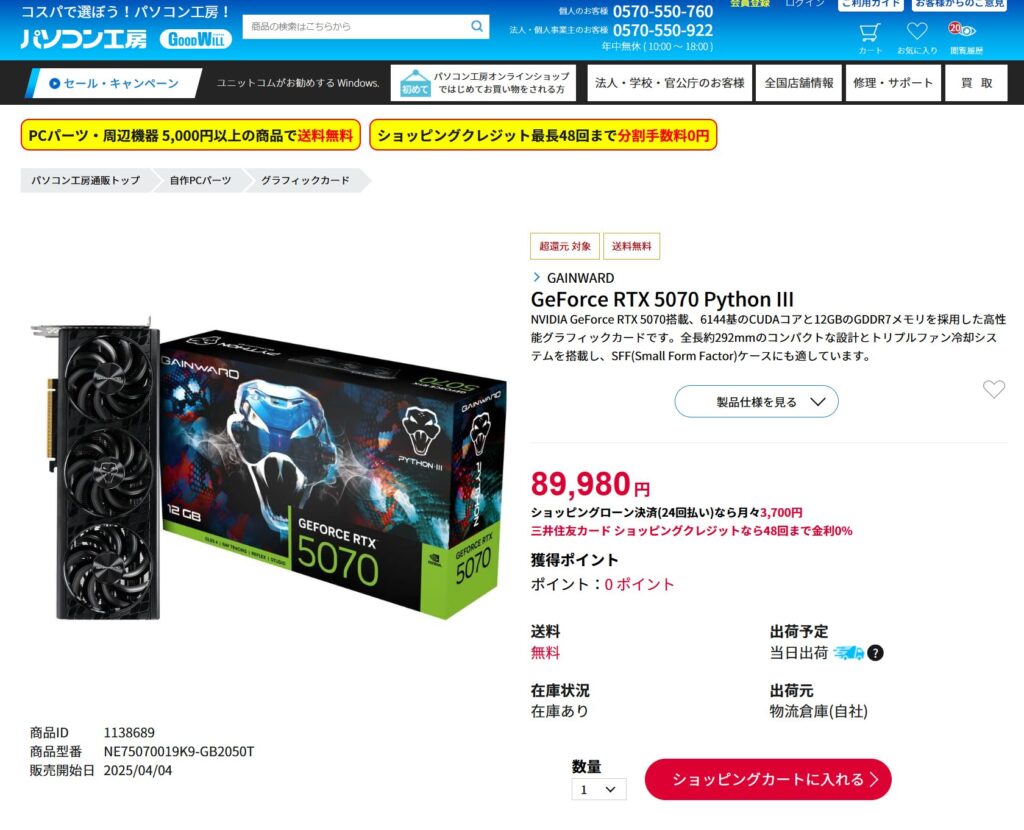Expand 製品仕様を見る specifications
The width and height of the screenshot is (1024, 830).
756,402
